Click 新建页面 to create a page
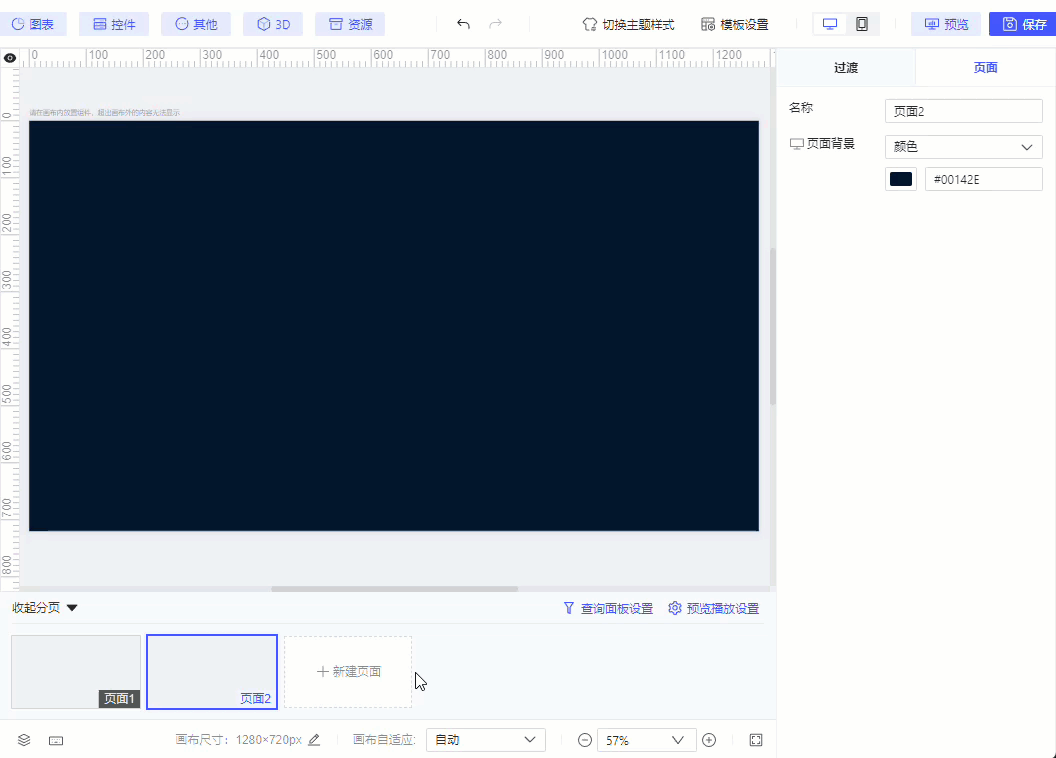Viewport: 1056px width, 758px height. [347, 671]
